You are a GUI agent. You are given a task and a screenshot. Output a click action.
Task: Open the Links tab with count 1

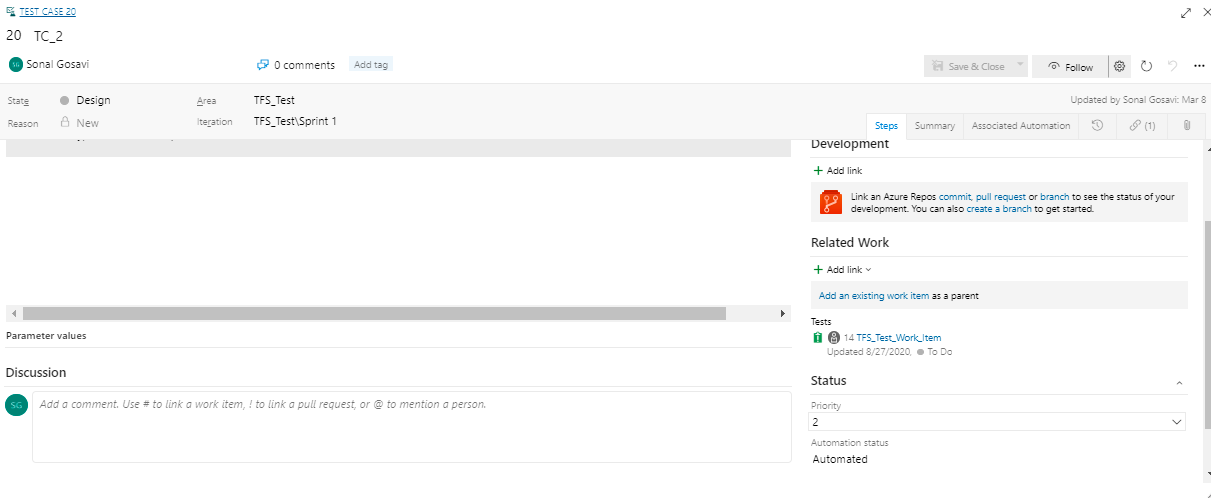coord(1141,126)
